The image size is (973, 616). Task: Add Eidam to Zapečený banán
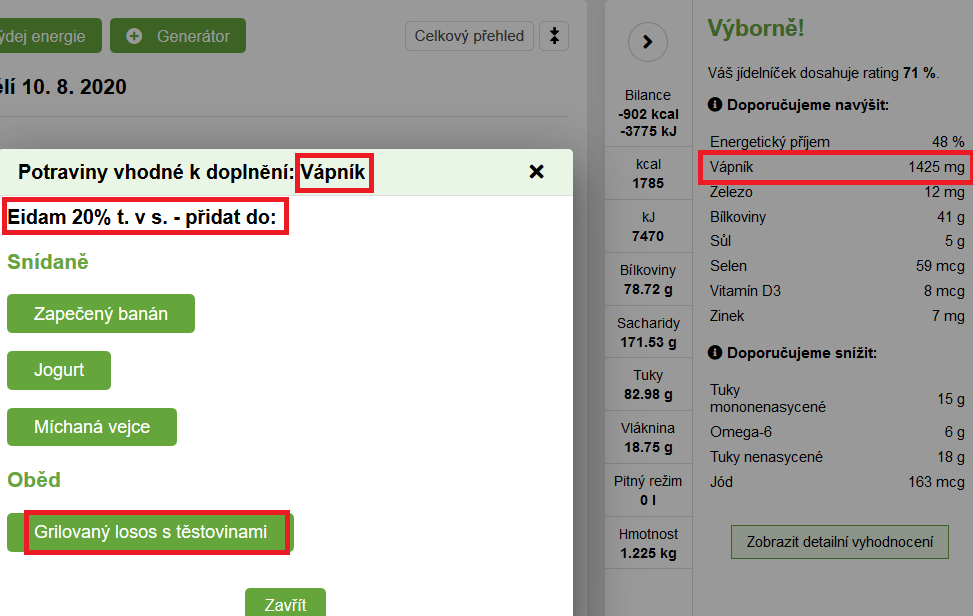pyautogui.click(x=101, y=314)
